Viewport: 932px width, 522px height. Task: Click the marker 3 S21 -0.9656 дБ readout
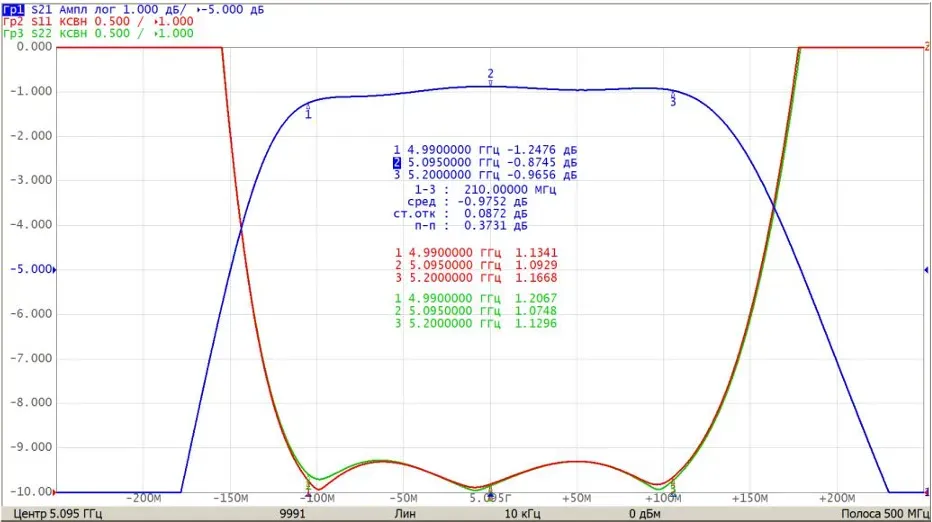pos(485,175)
